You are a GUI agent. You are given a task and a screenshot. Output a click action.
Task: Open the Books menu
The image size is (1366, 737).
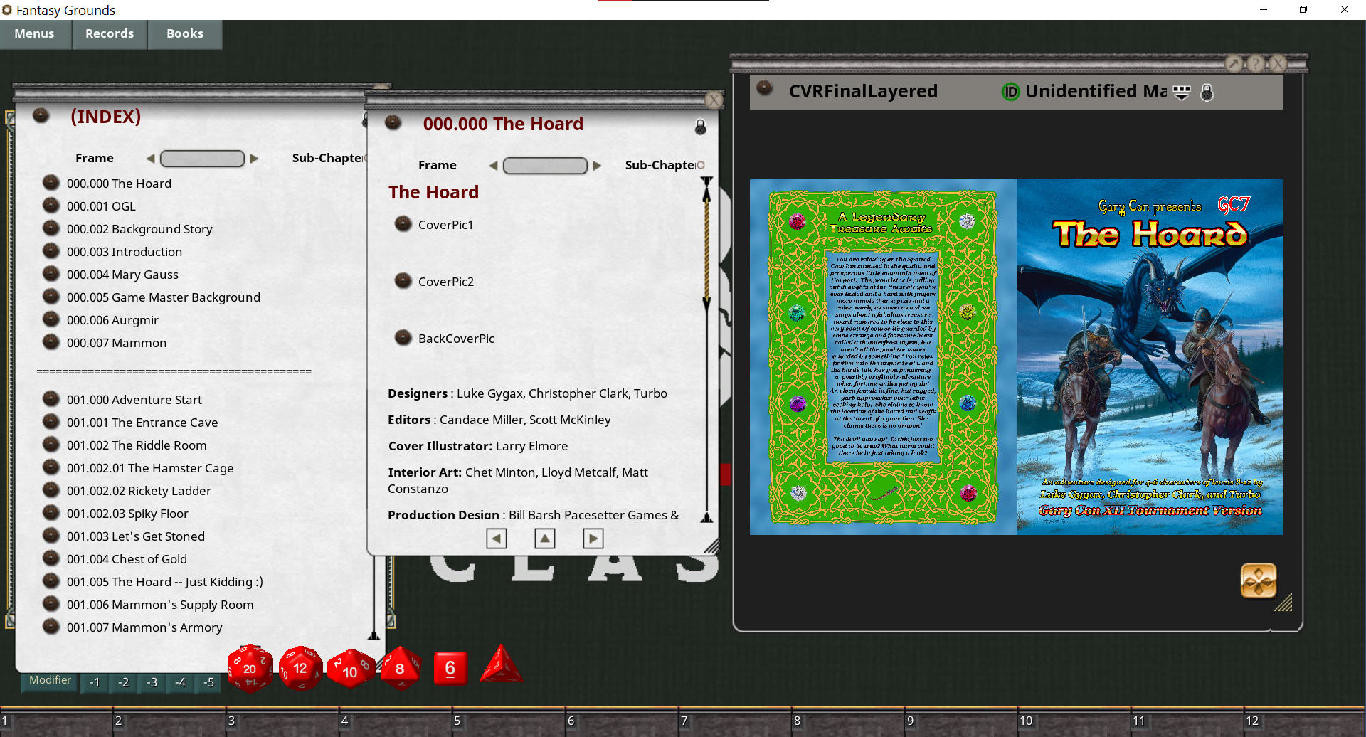pos(185,33)
